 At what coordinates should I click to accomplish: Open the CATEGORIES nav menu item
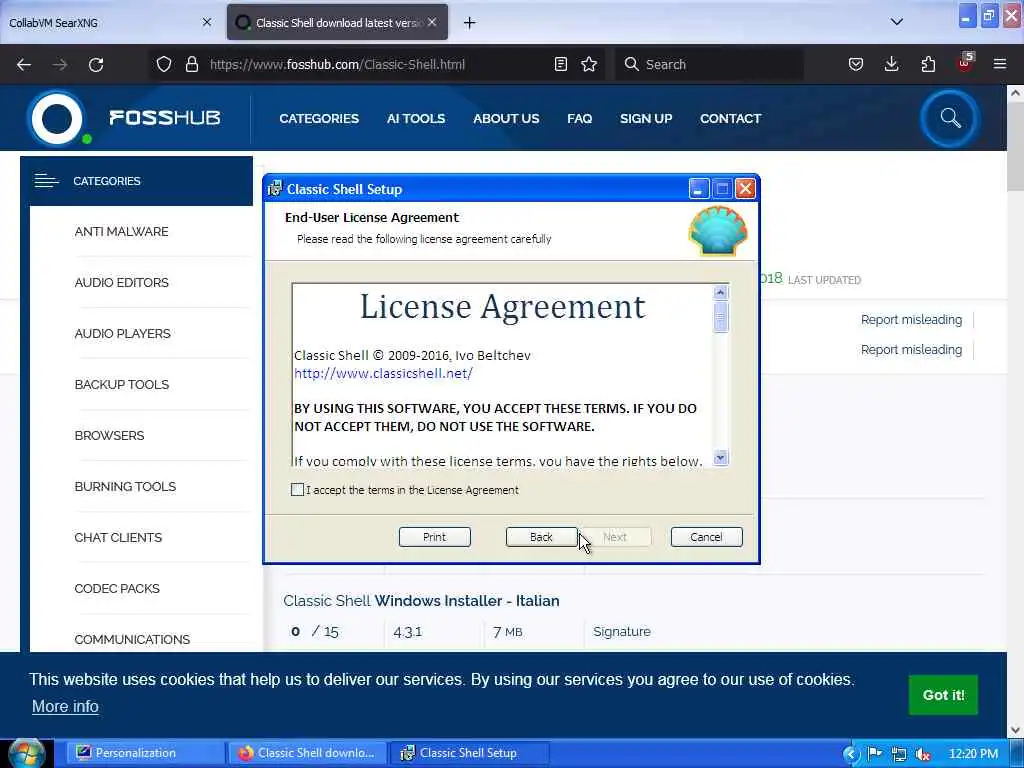pyautogui.click(x=319, y=118)
